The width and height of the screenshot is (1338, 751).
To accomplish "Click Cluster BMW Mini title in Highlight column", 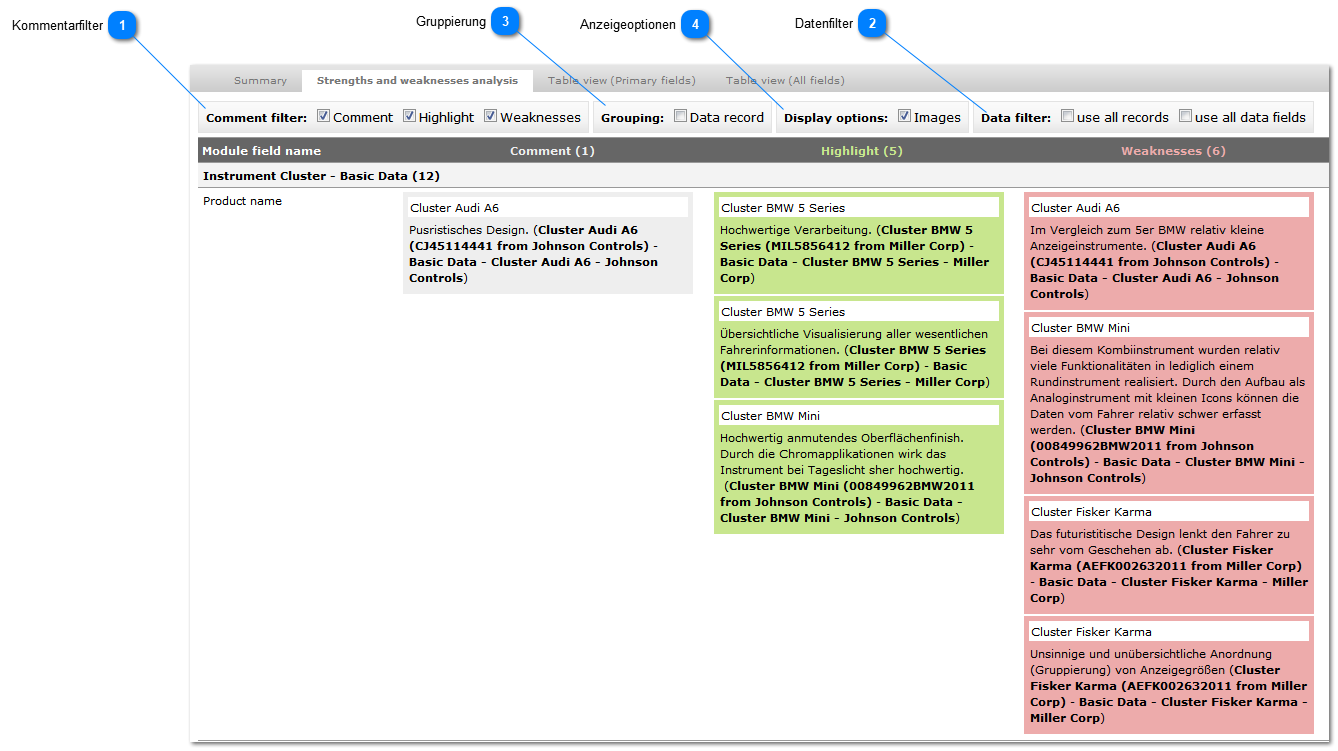I will pyautogui.click(x=858, y=416).
